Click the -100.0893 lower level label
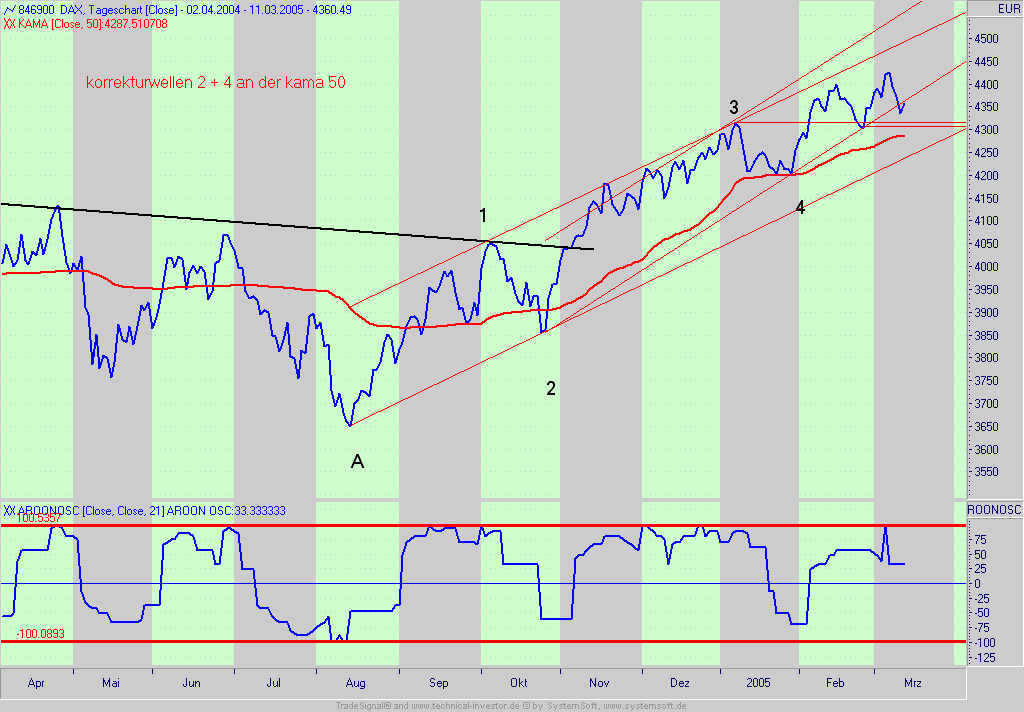Viewport: 1024px width, 712px height. point(40,634)
